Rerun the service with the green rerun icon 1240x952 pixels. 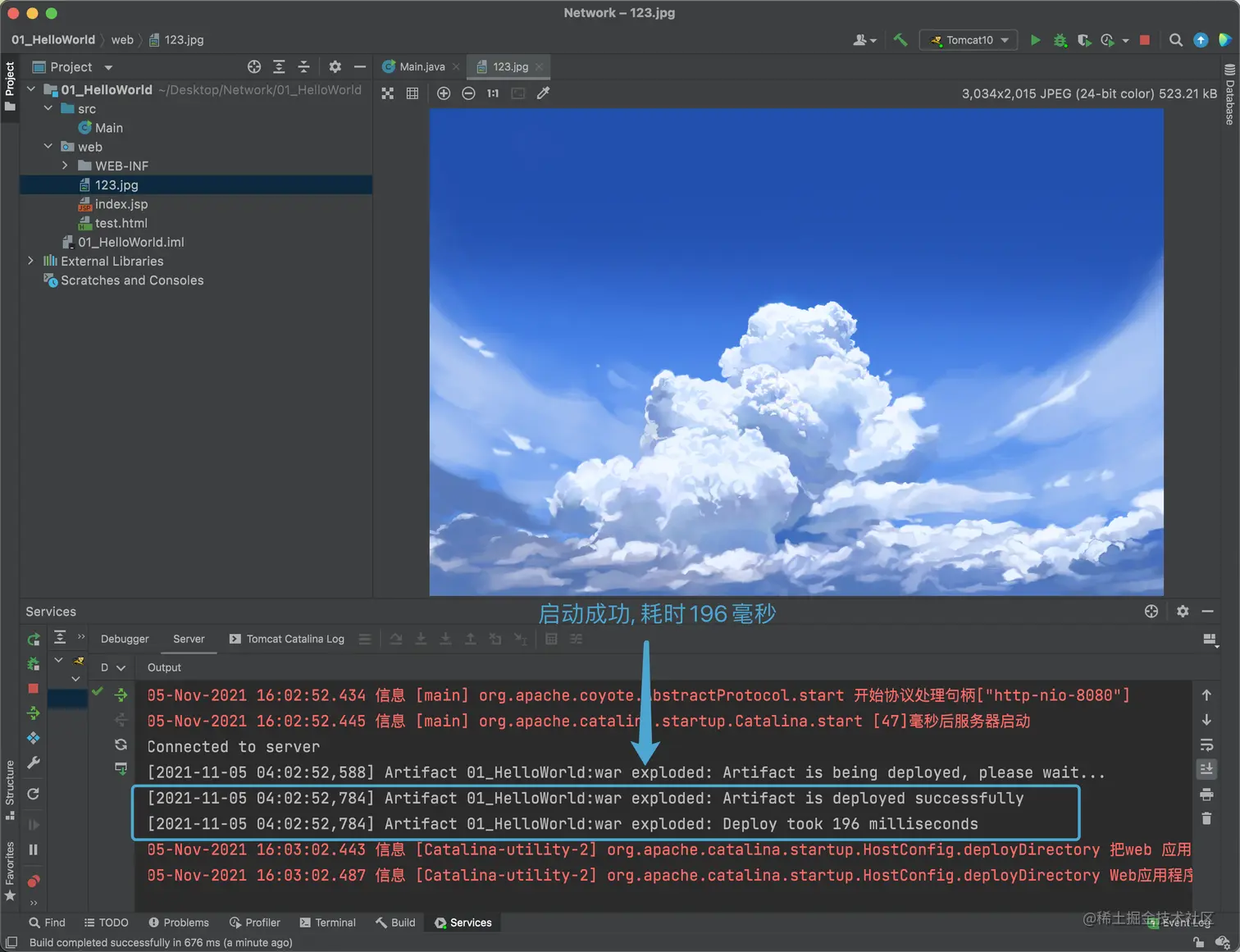click(x=34, y=639)
